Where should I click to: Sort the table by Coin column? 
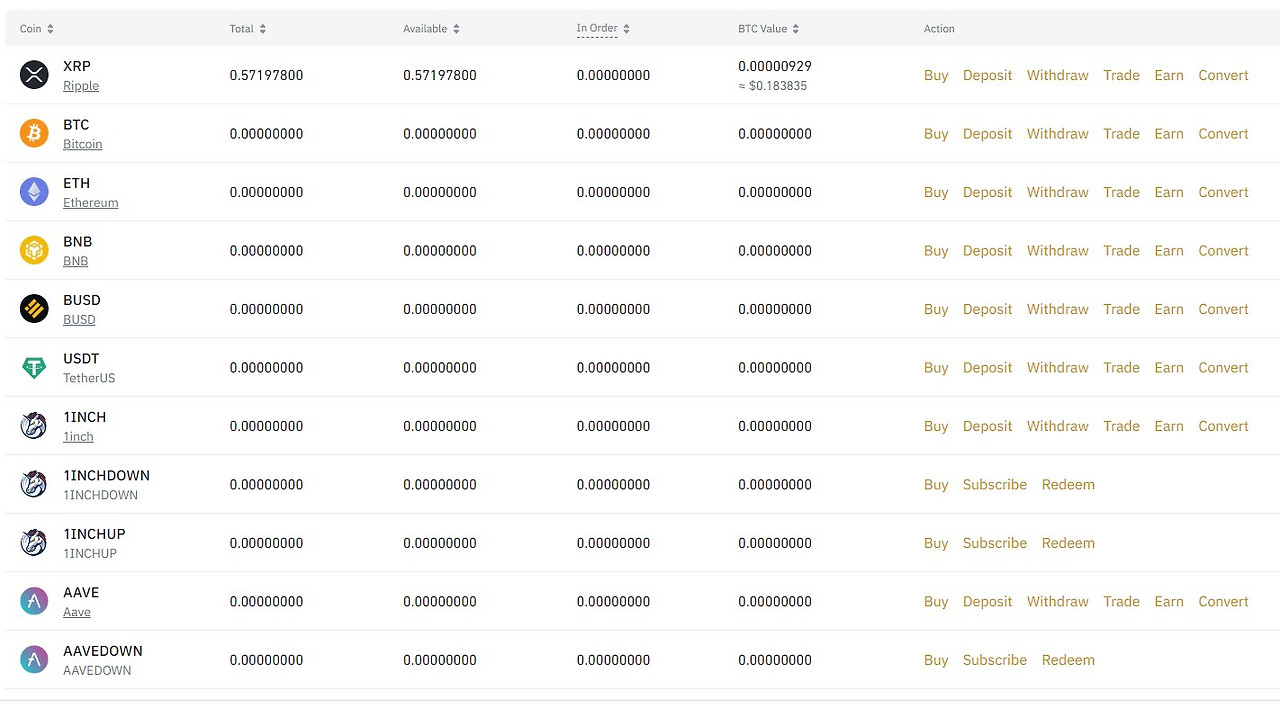point(37,29)
